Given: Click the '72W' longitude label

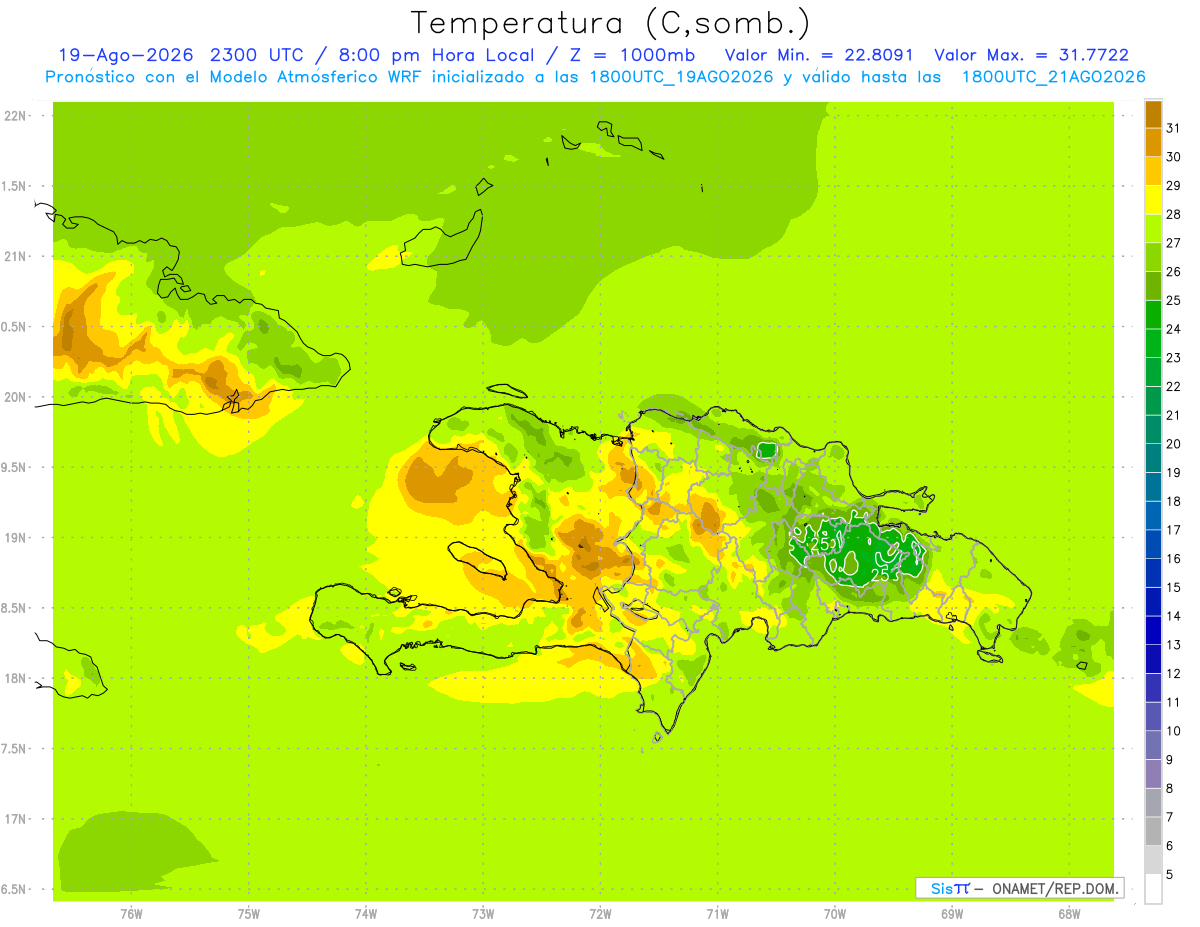Looking at the screenshot, I should click(600, 913).
